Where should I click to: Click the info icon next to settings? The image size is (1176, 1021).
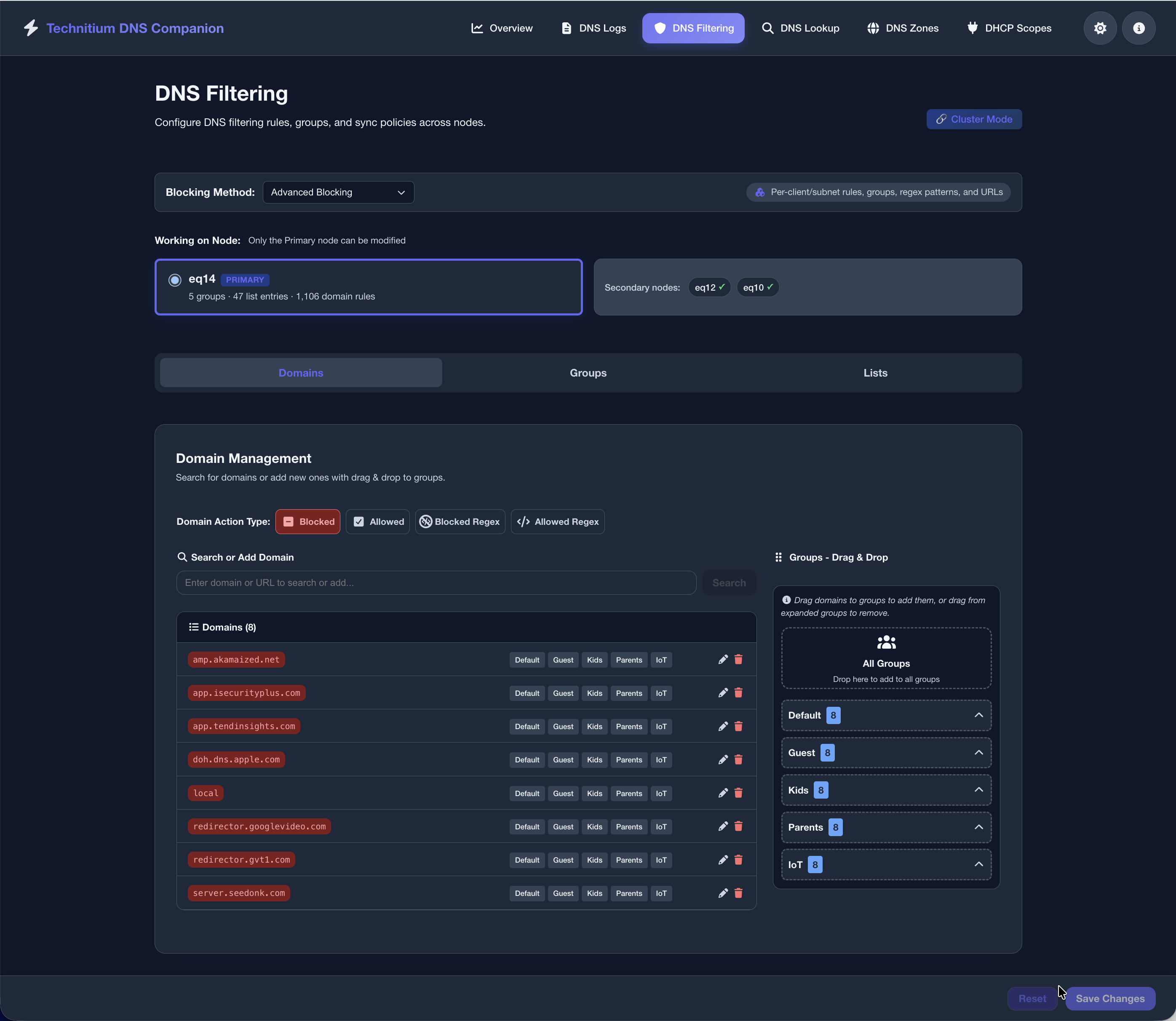tap(1139, 28)
